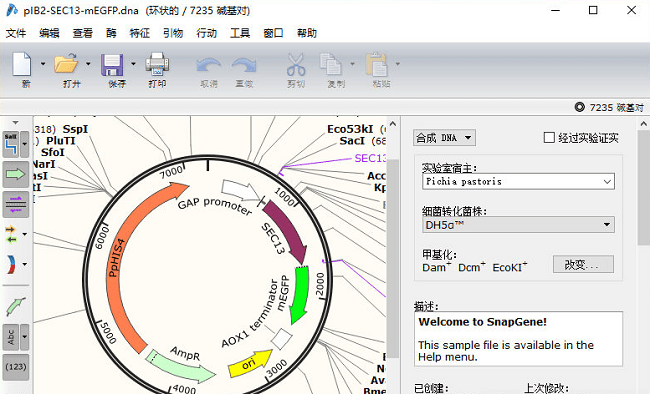Open dropdown arrow next to New icon
650x394 pixels.
tap(43, 64)
